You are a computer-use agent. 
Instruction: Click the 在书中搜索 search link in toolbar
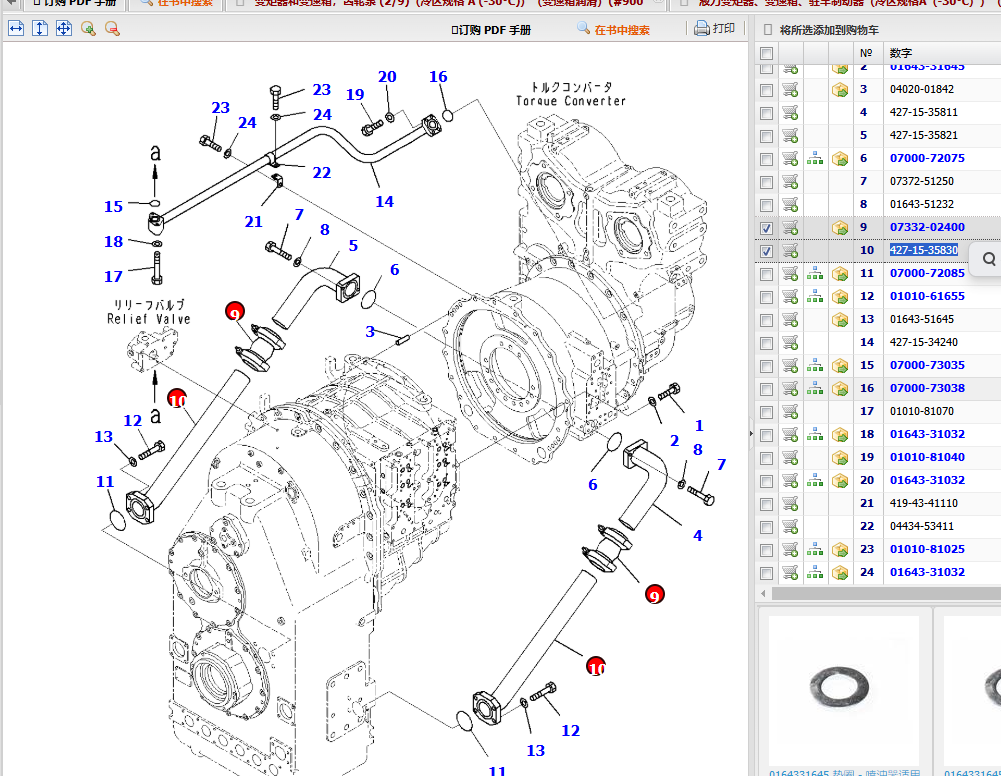(x=613, y=30)
